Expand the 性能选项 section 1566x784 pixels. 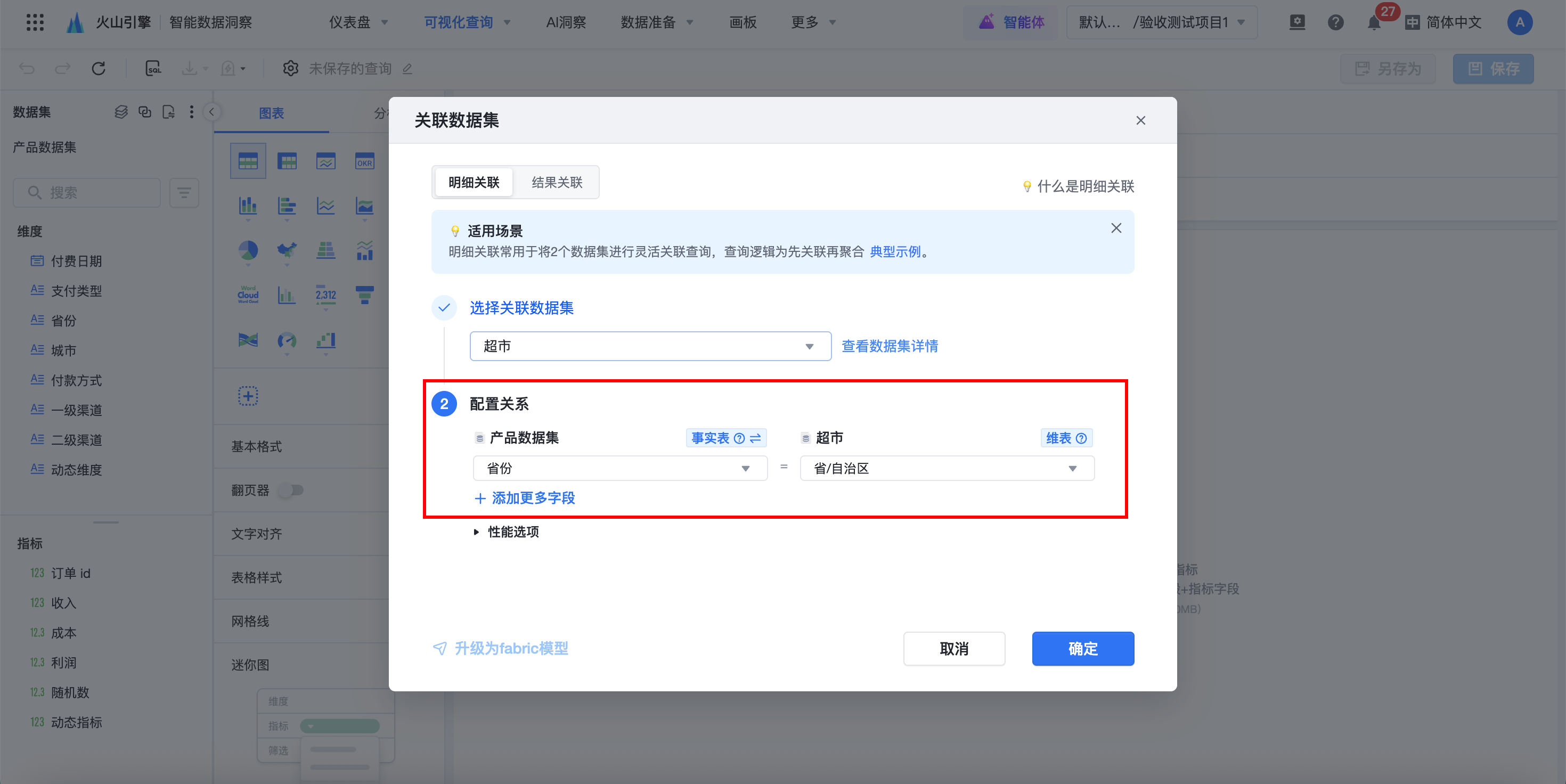click(507, 532)
